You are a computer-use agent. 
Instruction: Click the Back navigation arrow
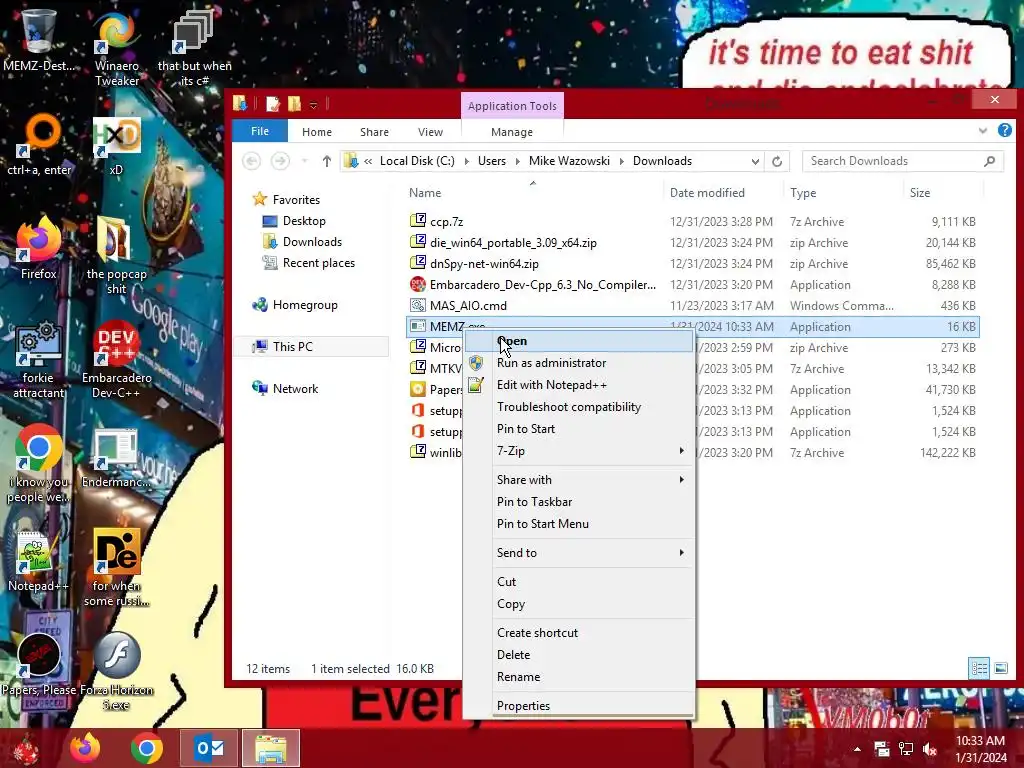click(x=251, y=161)
